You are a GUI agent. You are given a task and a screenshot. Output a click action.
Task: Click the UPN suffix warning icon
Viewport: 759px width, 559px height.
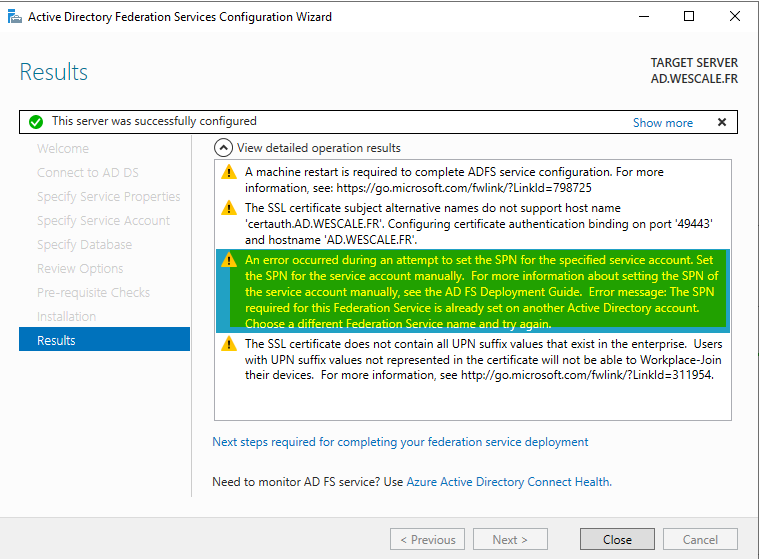click(x=228, y=344)
